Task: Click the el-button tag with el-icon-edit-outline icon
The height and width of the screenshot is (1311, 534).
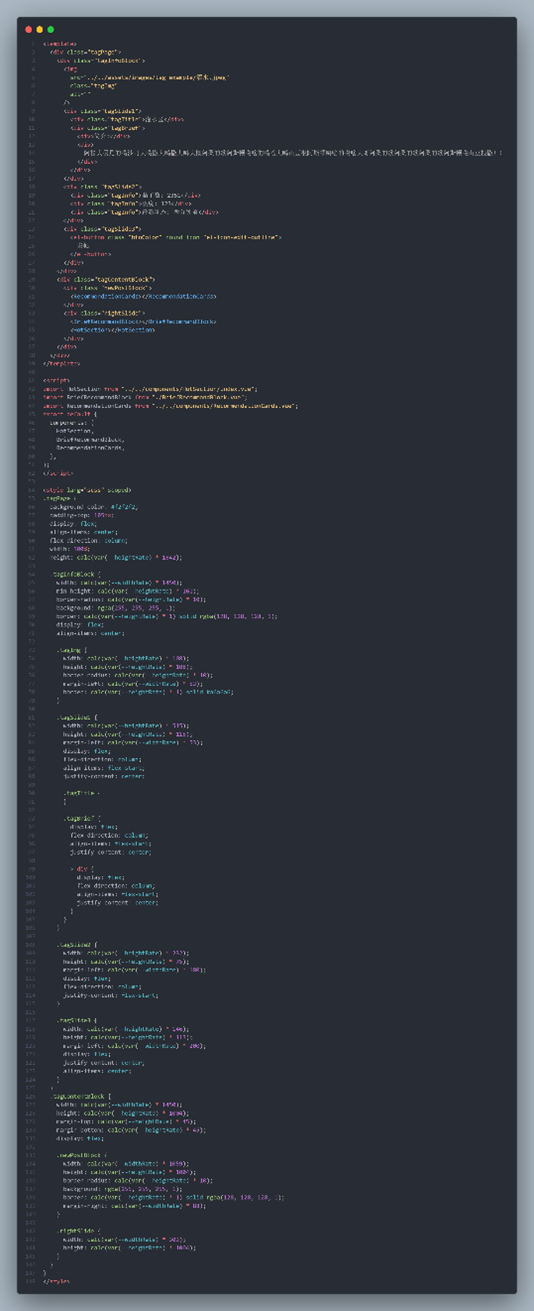Action: point(176,236)
